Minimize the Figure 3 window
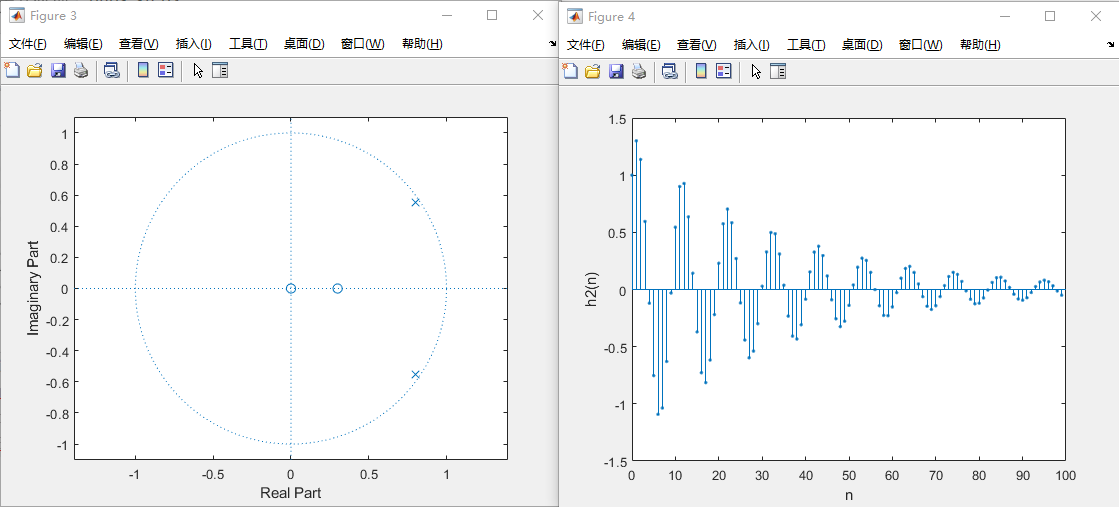 (x=446, y=15)
